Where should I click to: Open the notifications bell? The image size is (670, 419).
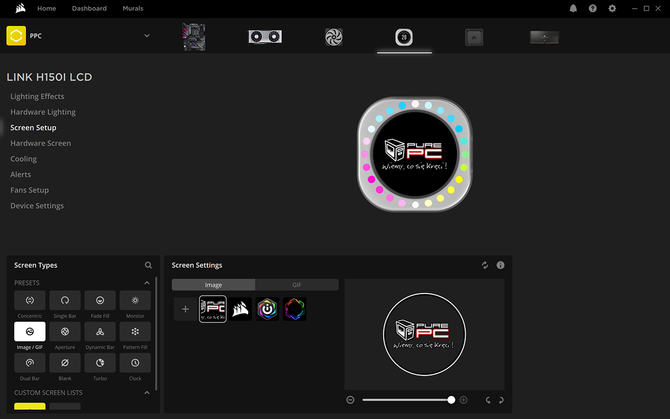pos(573,8)
